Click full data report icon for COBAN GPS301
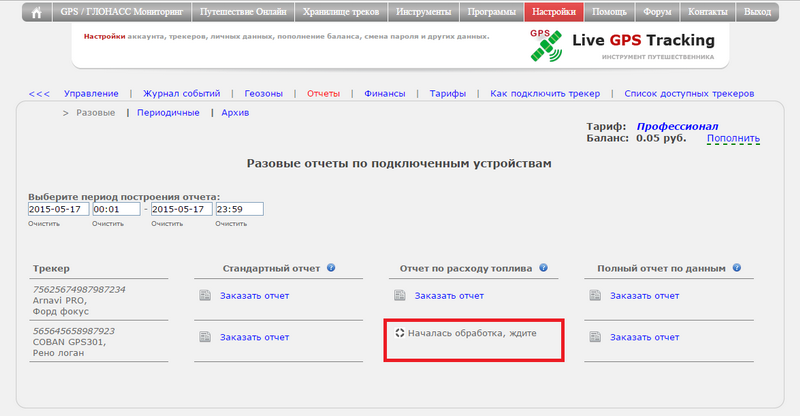The width and height of the screenshot is (800, 416). pos(595,337)
